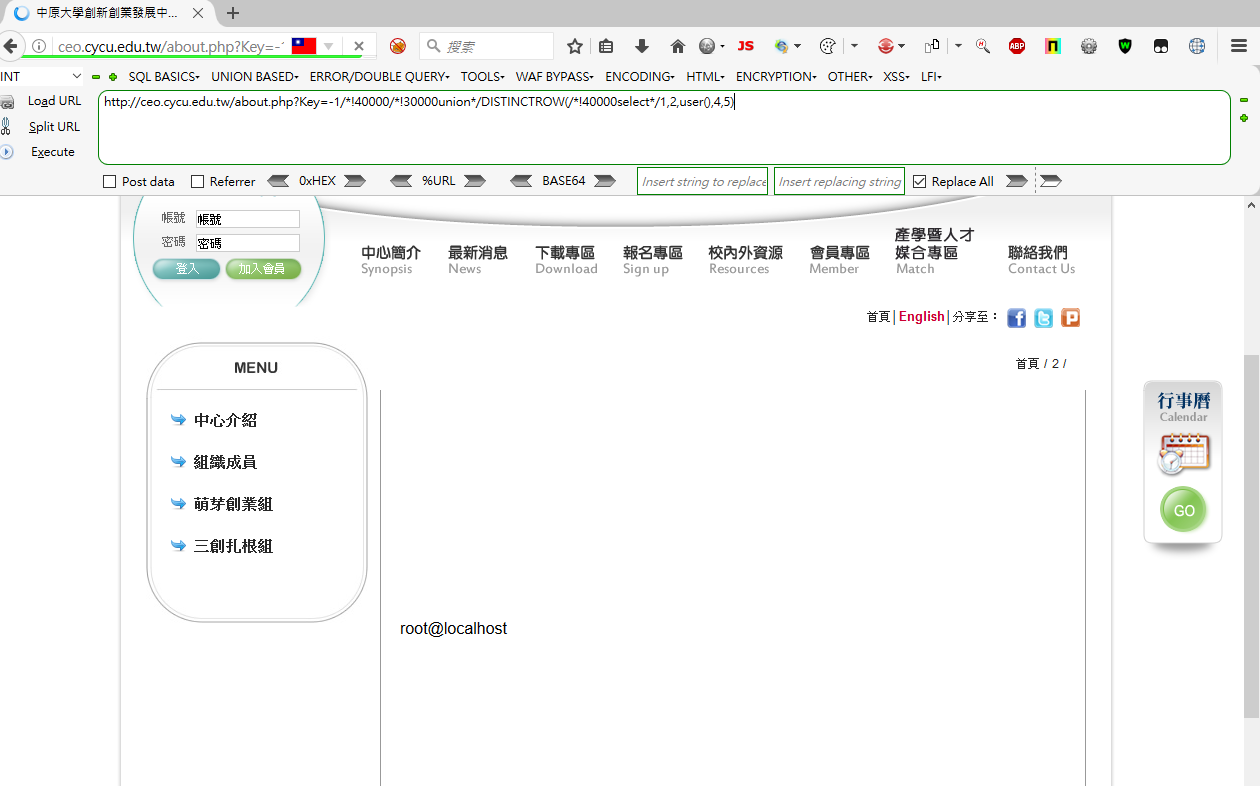The image size is (1260, 786).
Task: Click the Split URL icon
Action: 6,126
